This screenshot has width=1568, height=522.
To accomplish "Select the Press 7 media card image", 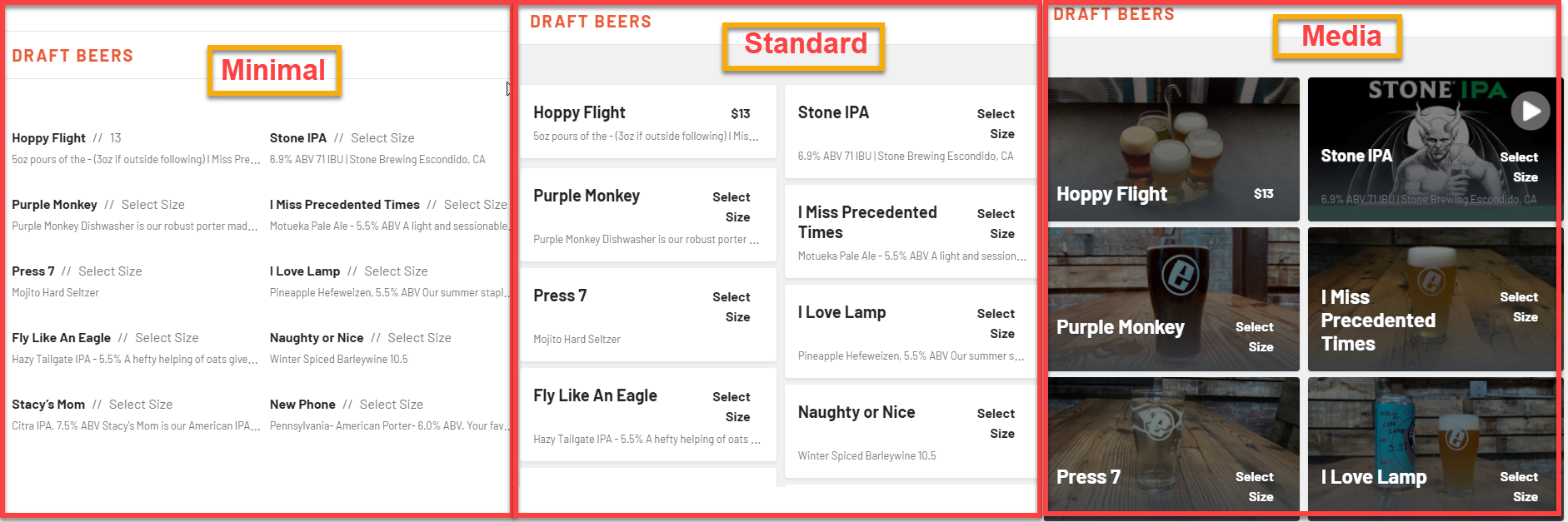I will click(1173, 445).
